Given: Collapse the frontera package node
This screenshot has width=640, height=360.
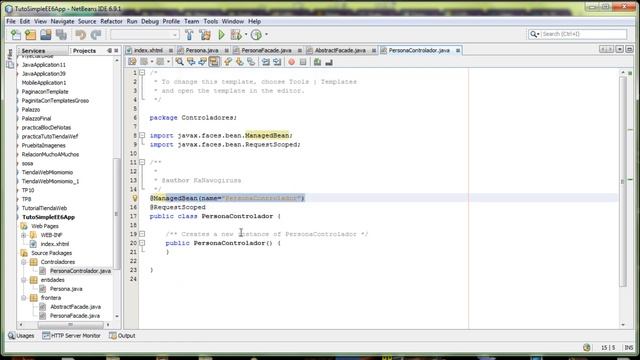Looking at the screenshot, I should click(24, 298).
